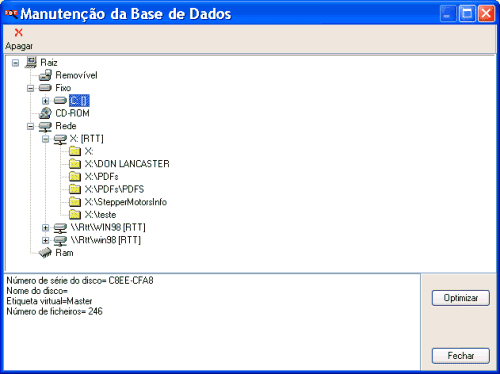Select the Raiz computer icon
Image resolution: width=500 pixels, height=374 pixels.
[x=31, y=62]
